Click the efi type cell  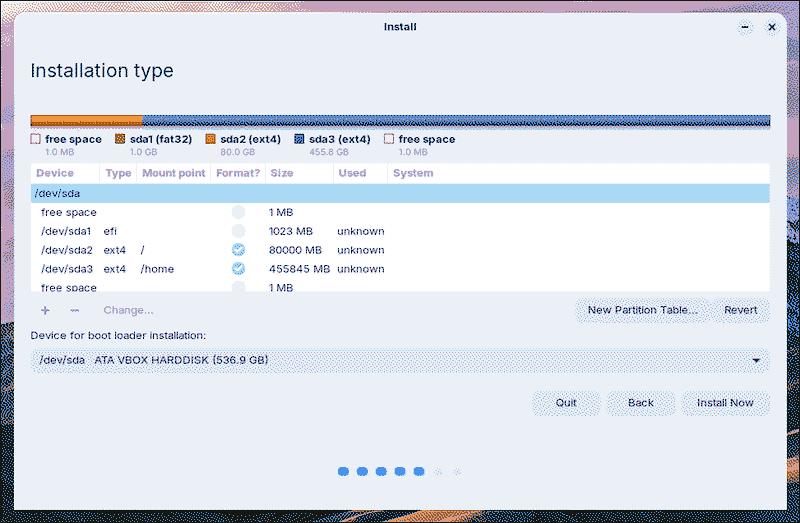tap(110, 231)
